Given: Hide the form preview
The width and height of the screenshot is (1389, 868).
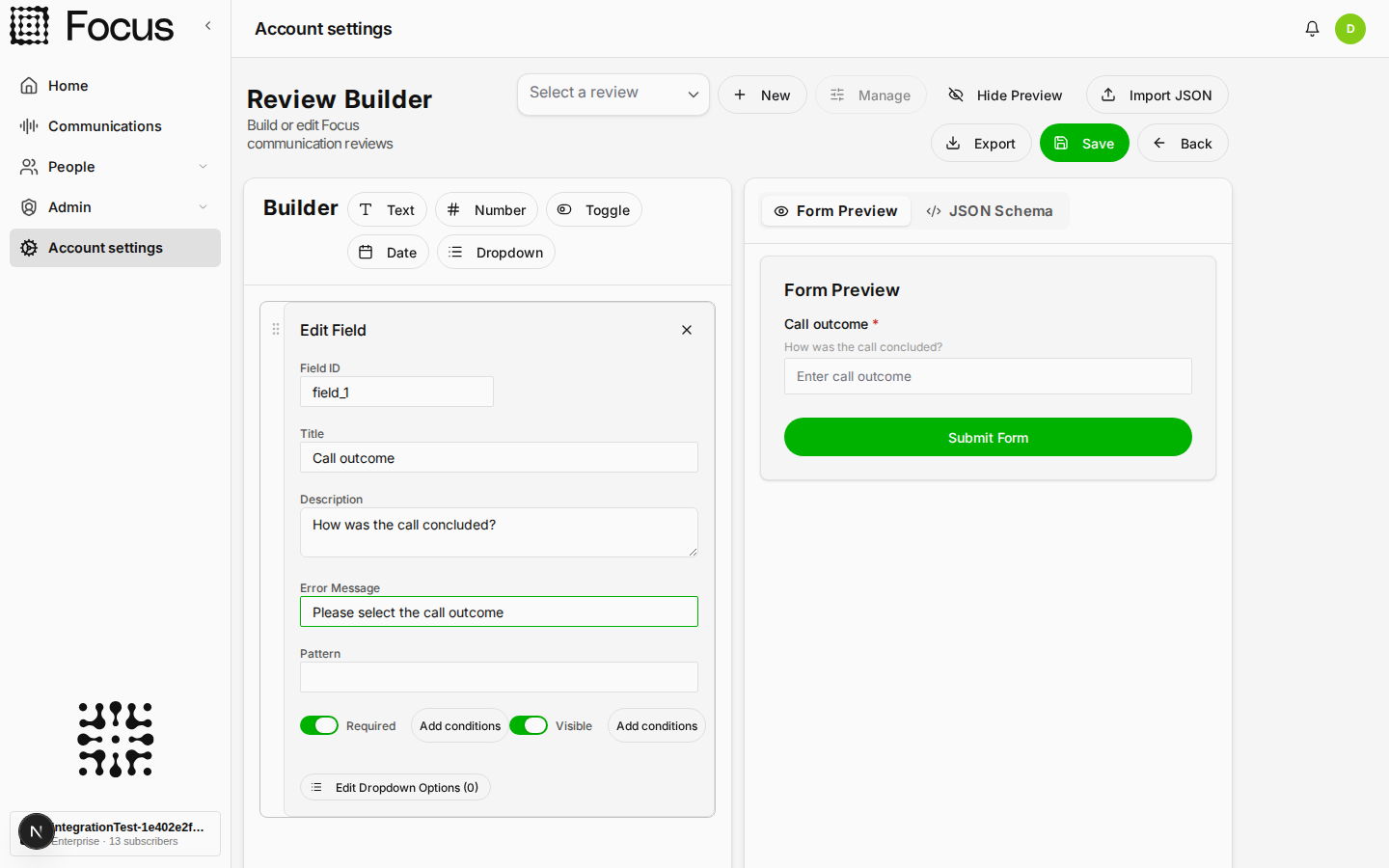Looking at the screenshot, I should [1006, 95].
